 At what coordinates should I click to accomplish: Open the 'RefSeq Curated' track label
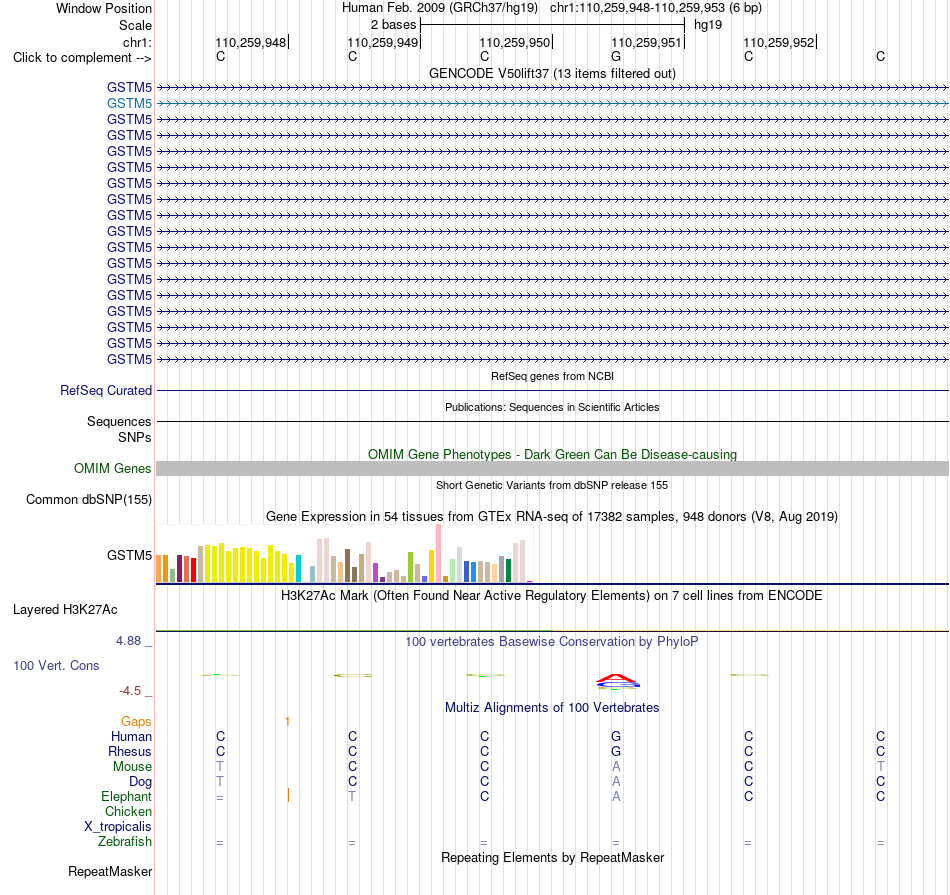pyautogui.click(x=105, y=390)
